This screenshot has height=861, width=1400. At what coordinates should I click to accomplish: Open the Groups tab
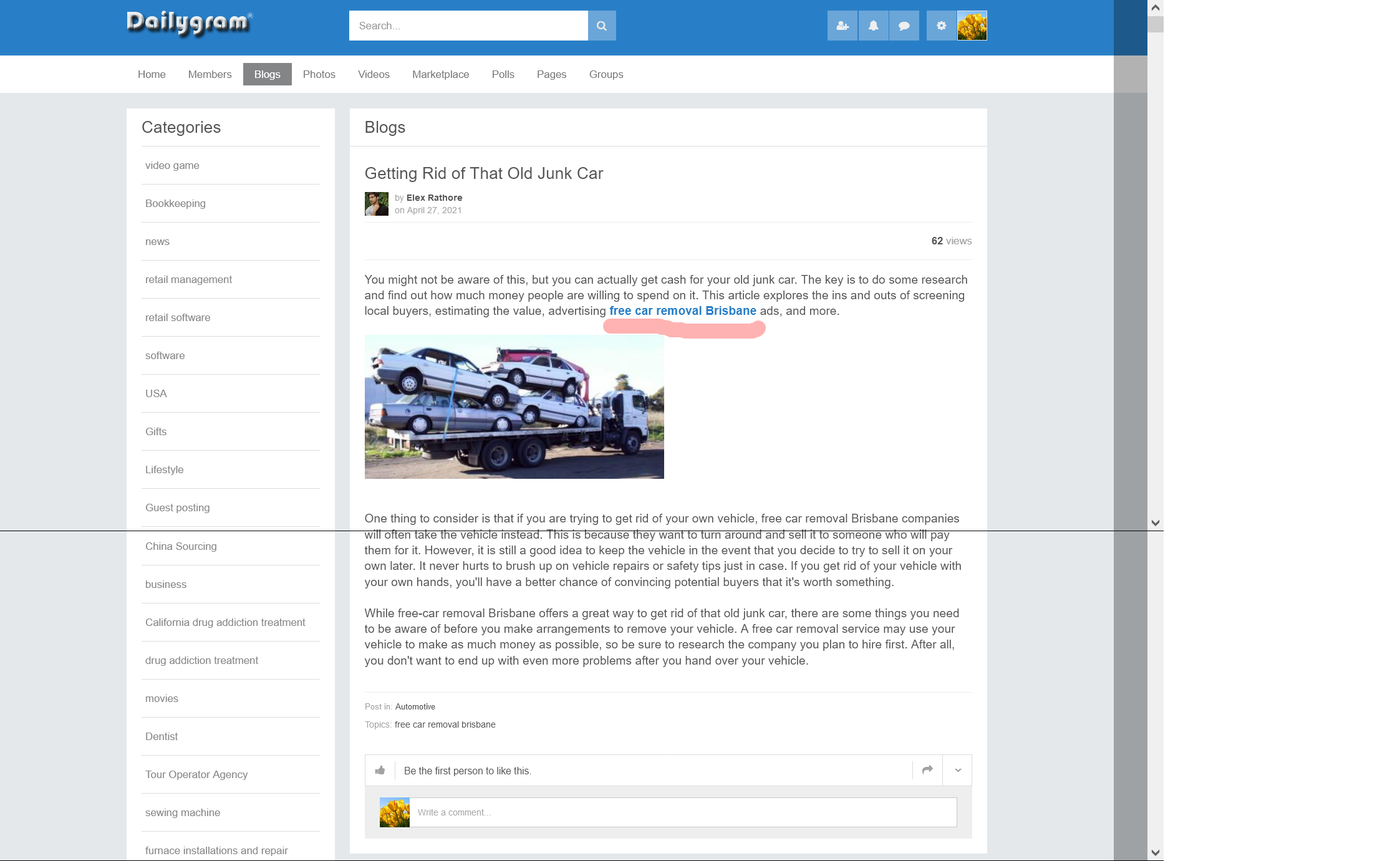coord(606,74)
